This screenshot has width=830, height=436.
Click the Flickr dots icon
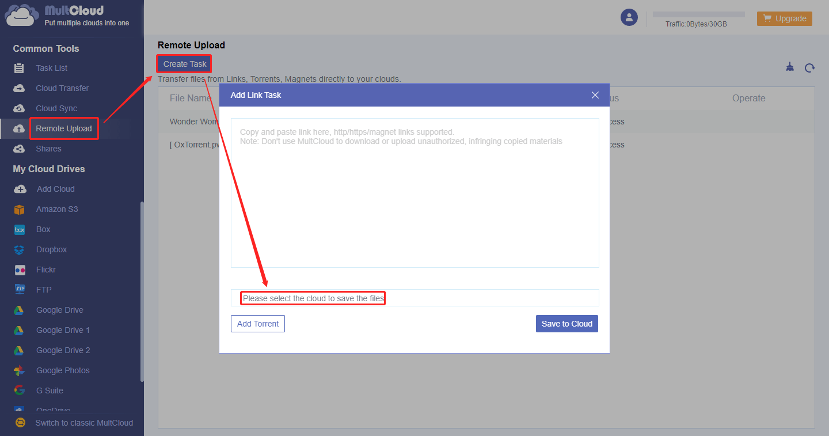coord(20,270)
